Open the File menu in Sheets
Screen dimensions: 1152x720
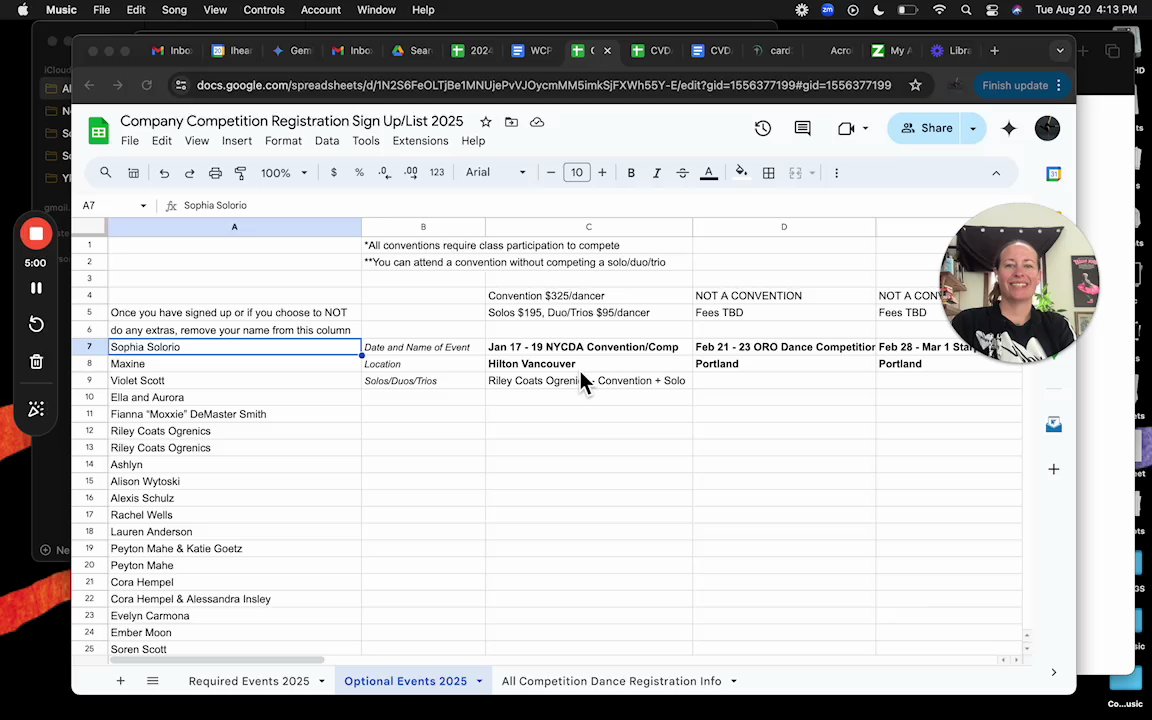pyautogui.click(x=130, y=141)
